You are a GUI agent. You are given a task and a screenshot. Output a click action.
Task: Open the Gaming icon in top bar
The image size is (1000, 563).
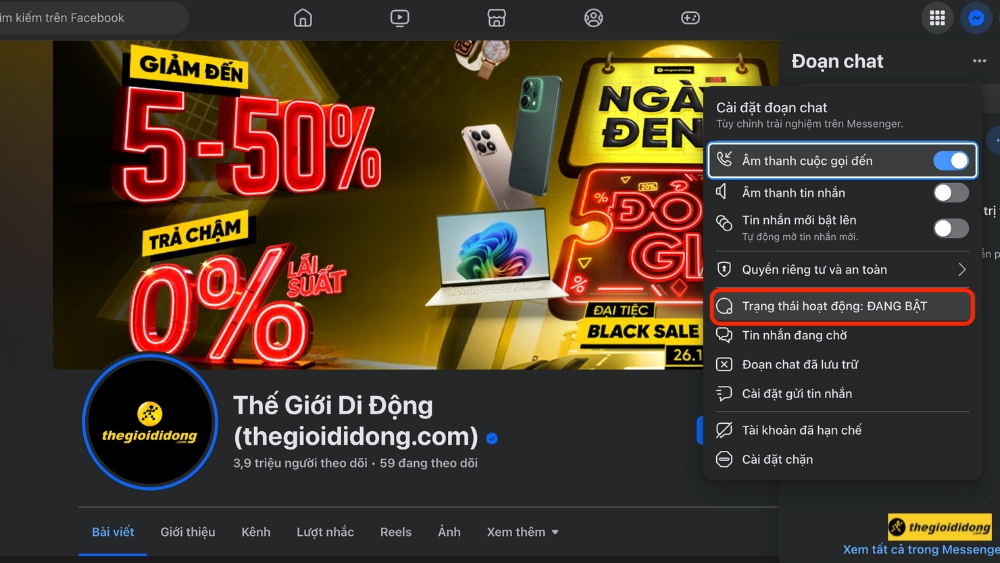(691, 18)
